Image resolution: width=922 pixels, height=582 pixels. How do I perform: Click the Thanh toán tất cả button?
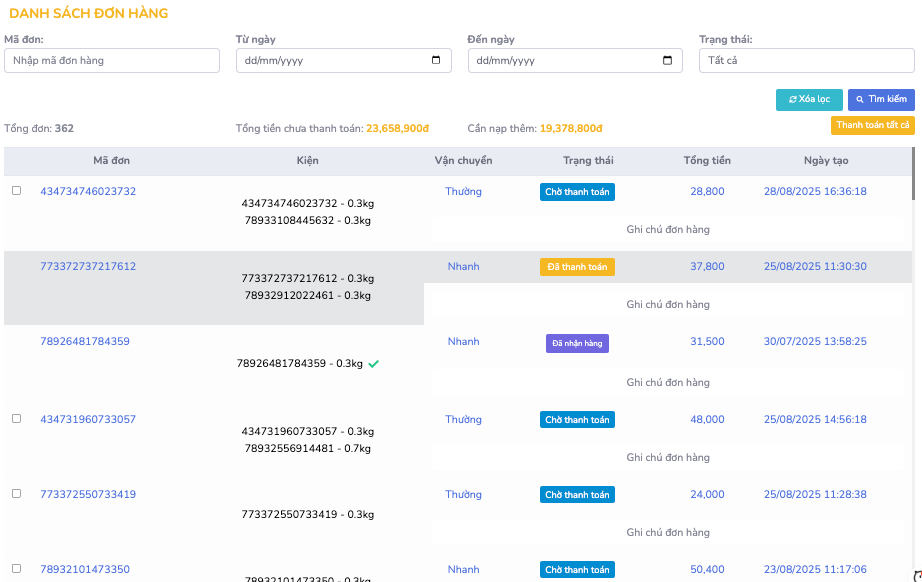[872, 126]
